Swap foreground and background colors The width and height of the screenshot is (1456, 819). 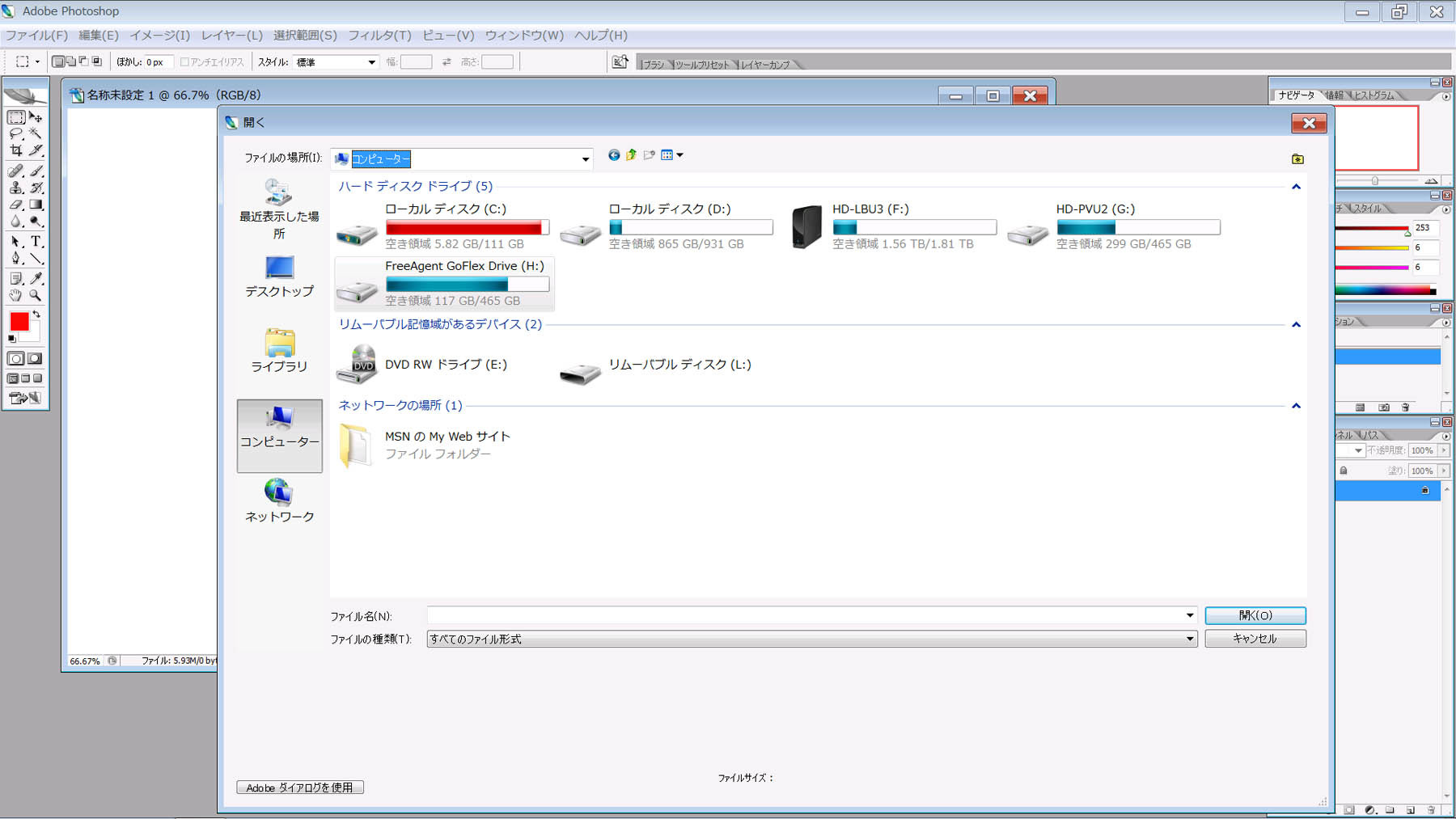[x=36, y=315]
